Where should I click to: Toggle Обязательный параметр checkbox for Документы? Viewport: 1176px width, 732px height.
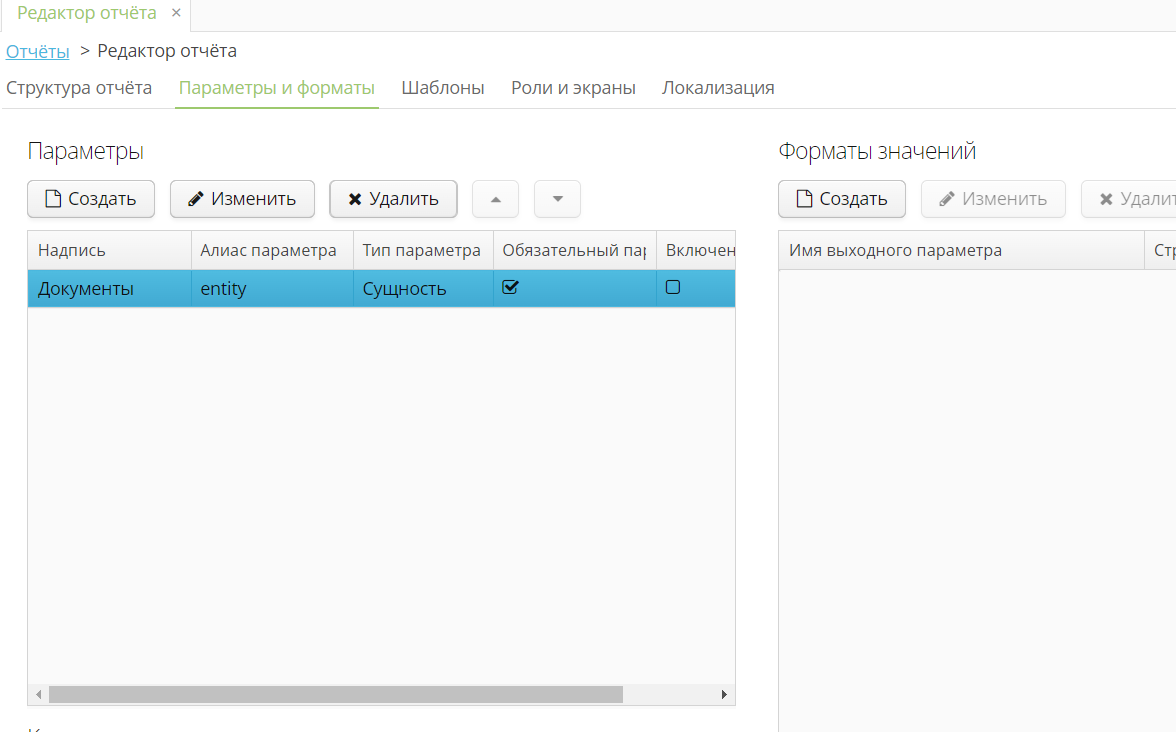coord(510,288)
